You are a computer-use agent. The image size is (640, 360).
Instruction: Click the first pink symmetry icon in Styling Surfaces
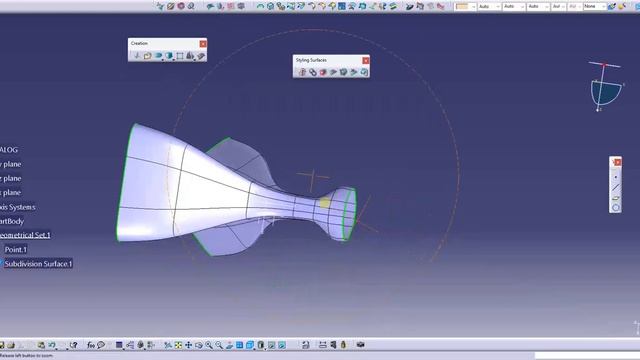coord(302,72)
